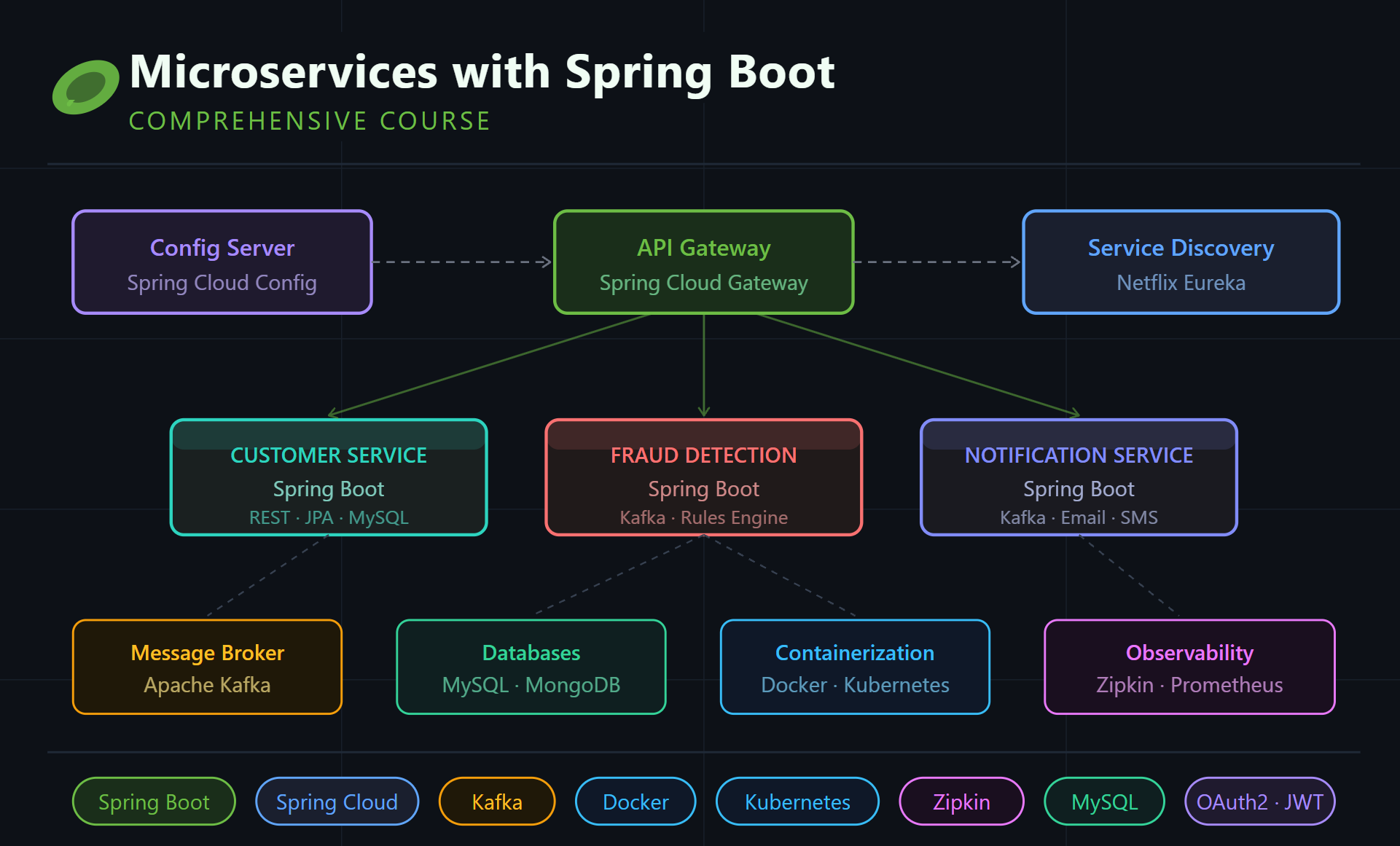Click Spring Boot text in Customer Service card
The image size is (1400, 846).
point(329,489)
